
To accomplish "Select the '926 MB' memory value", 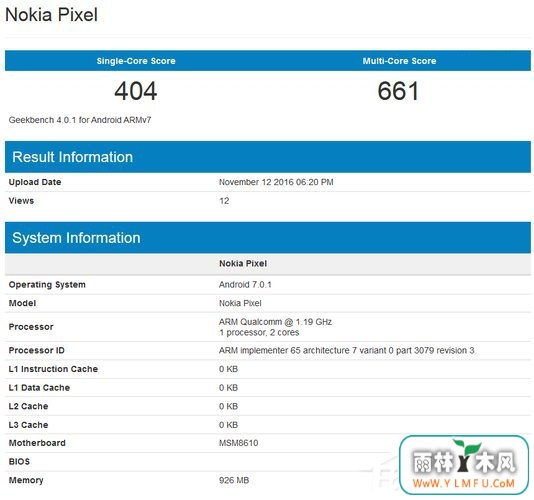I will coord(234,481).
